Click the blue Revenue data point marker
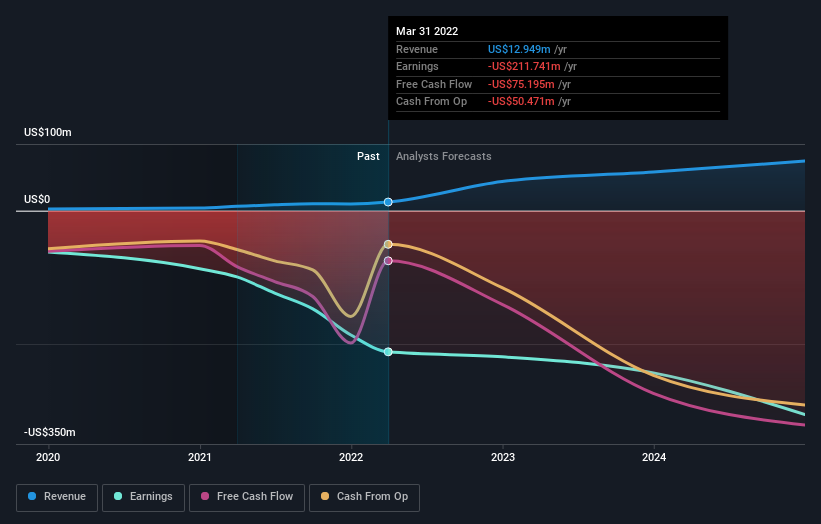This screenshot has height=524, width=821. [388, 202]
